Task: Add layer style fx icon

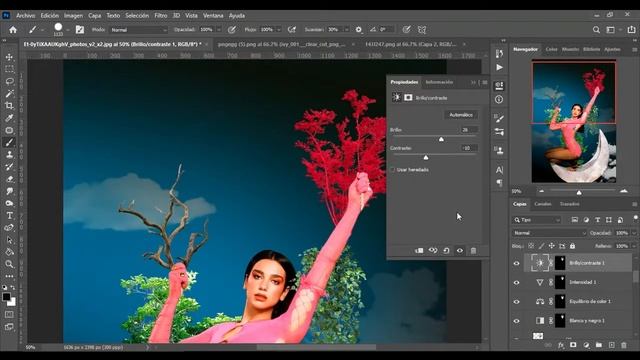Action: (x=561, y=345)
